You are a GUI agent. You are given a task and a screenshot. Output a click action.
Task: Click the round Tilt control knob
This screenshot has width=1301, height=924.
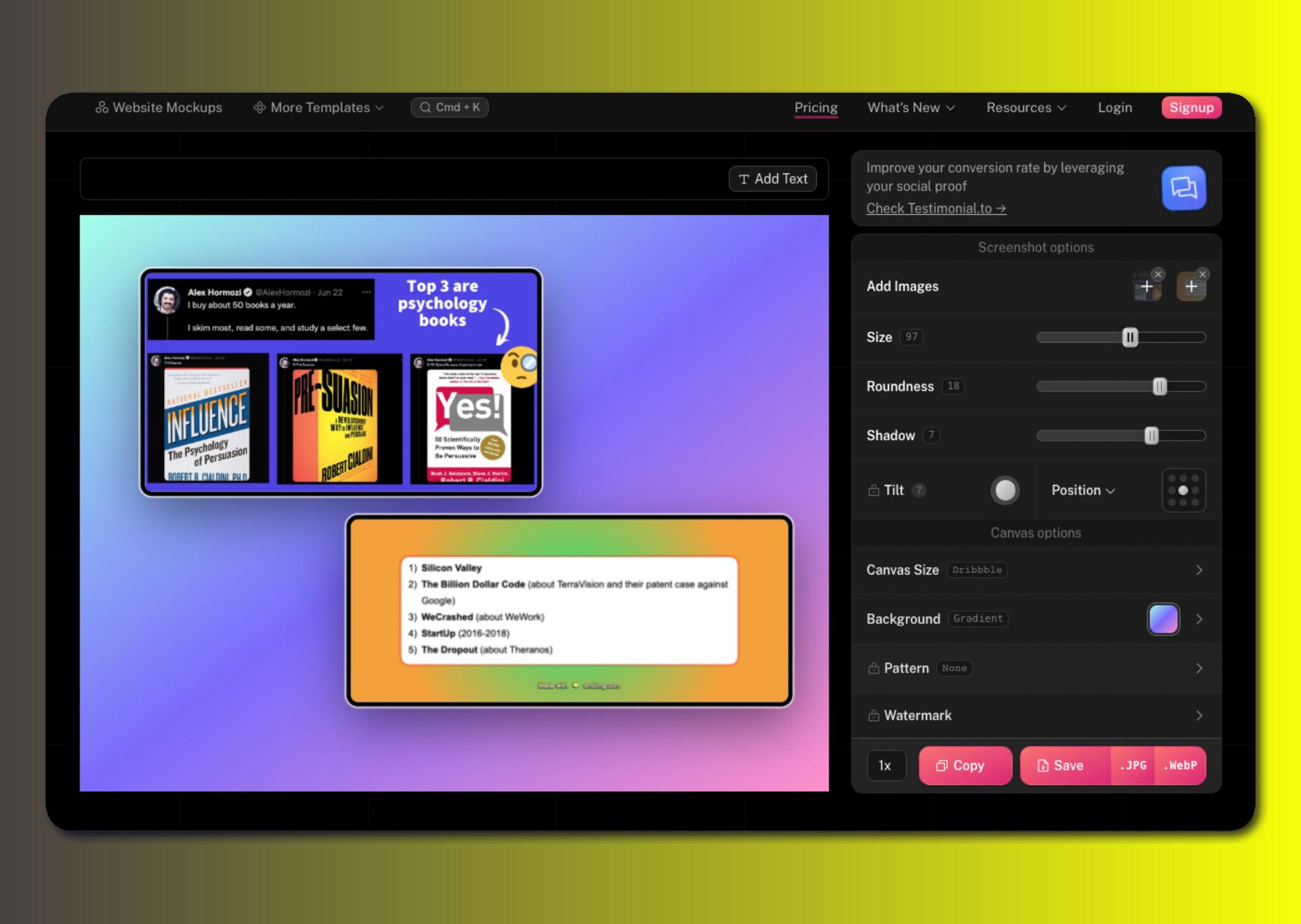(1005, 491)
